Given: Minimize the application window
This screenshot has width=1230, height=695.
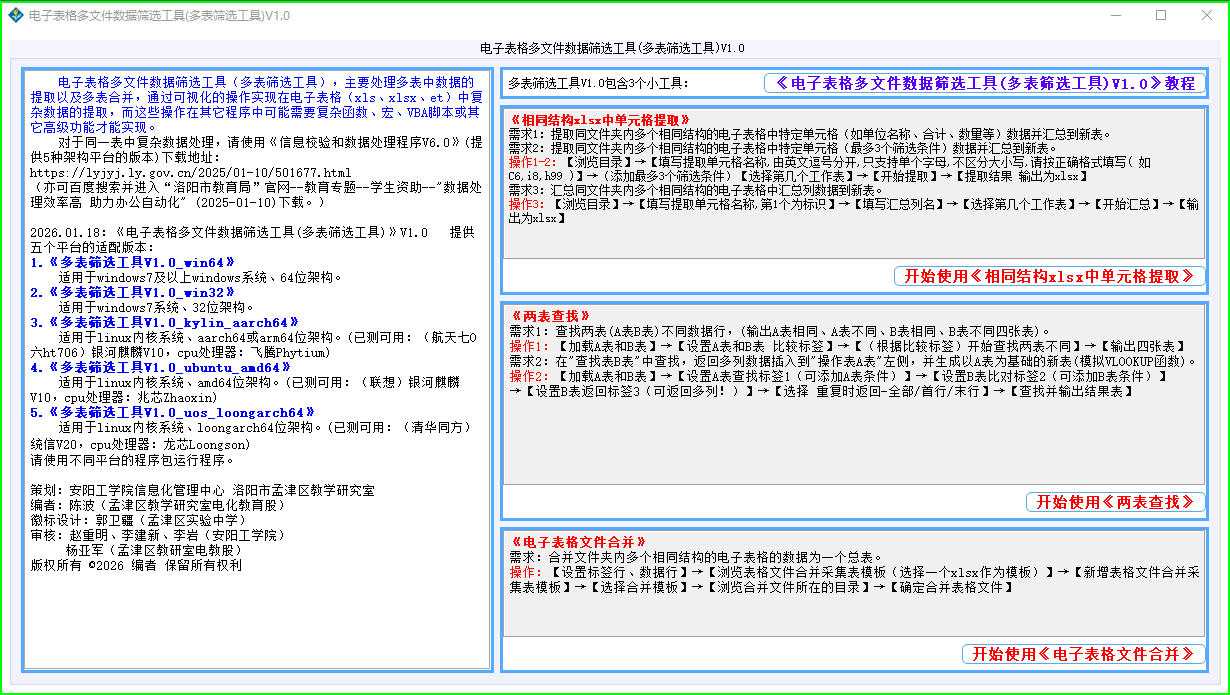Looking at the screenshot, I should pos(1115,16).
